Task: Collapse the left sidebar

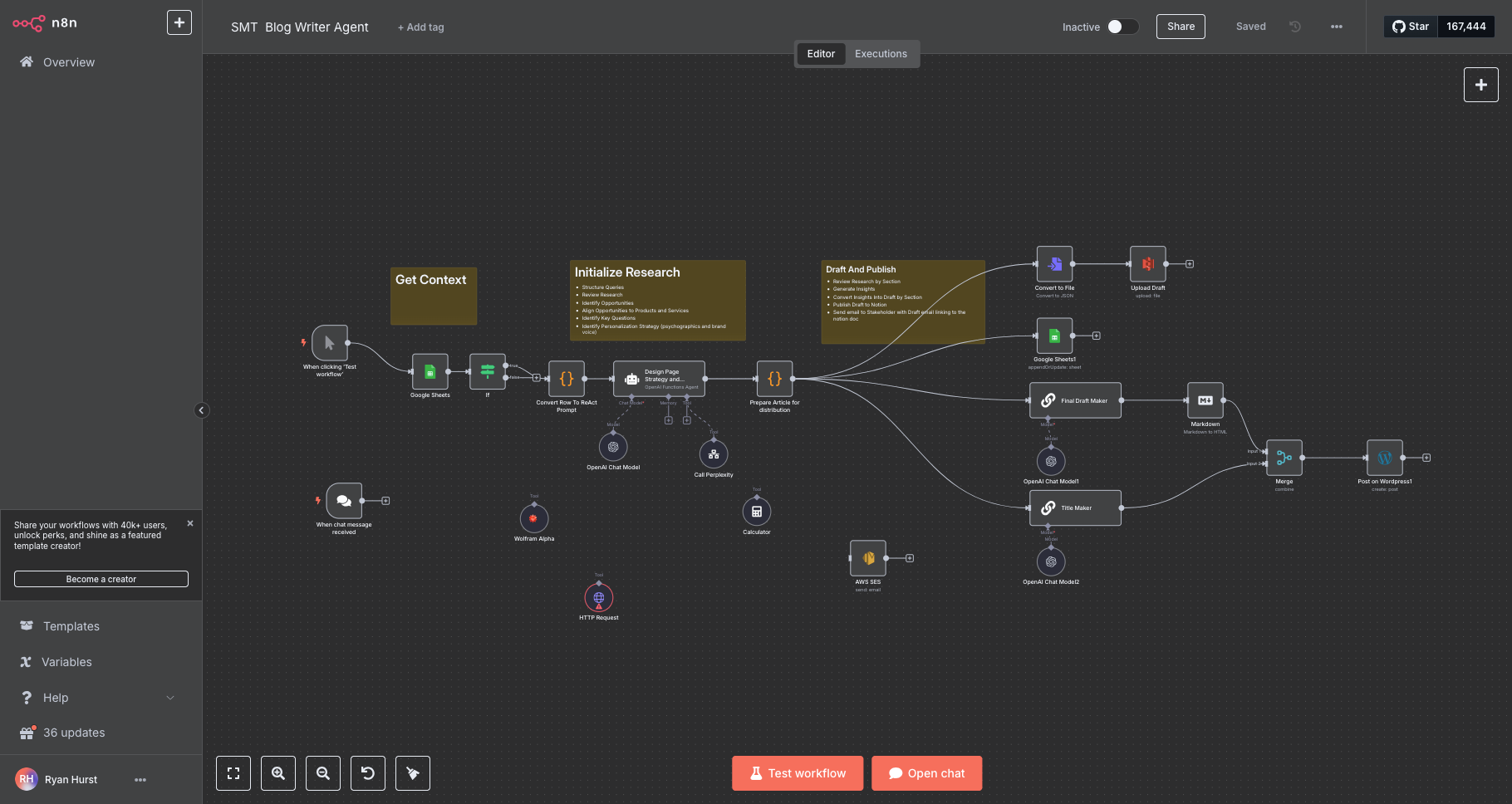Action: 201,410
